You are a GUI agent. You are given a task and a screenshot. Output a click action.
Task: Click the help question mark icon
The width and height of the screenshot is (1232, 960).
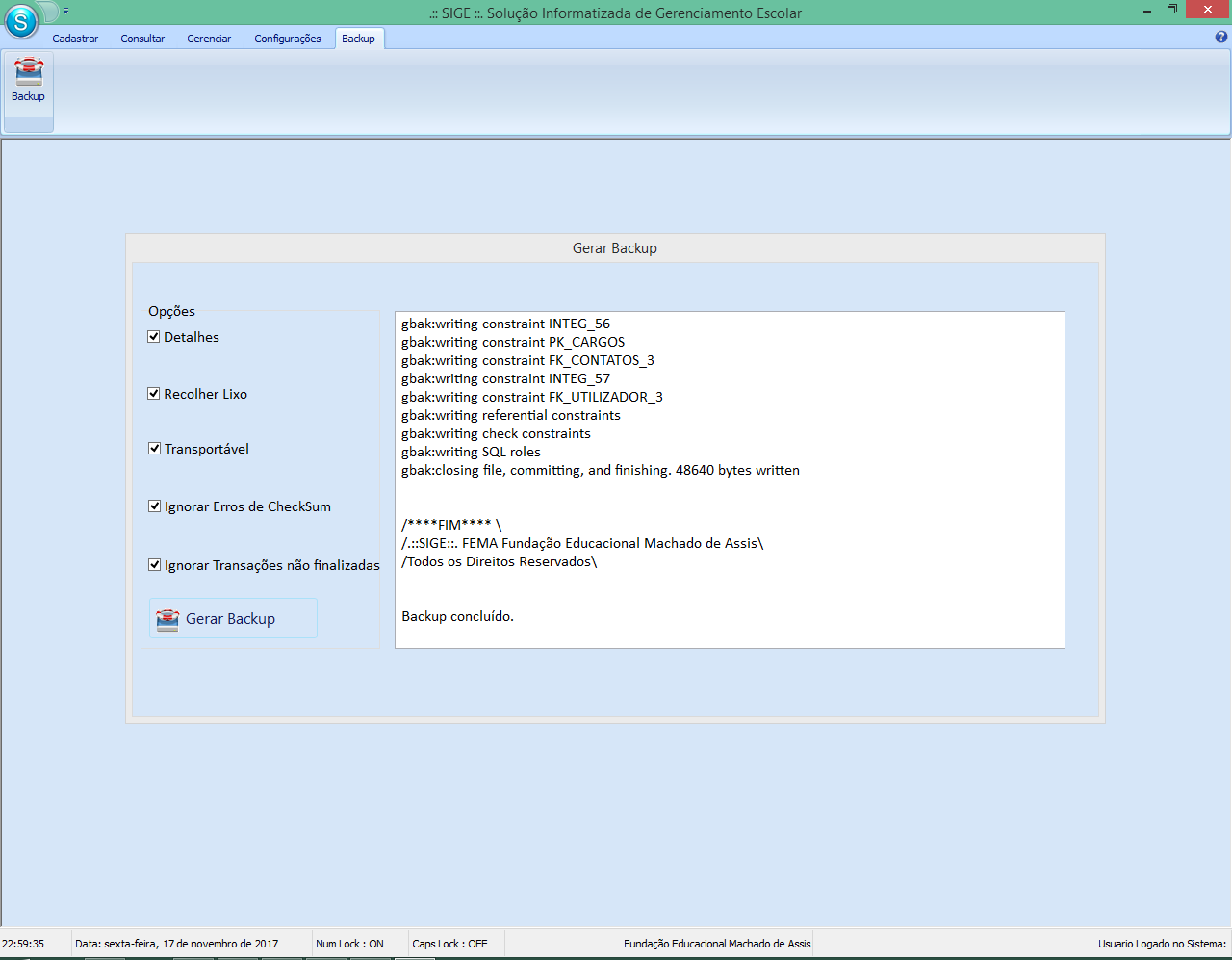(x=1220, y=39)
